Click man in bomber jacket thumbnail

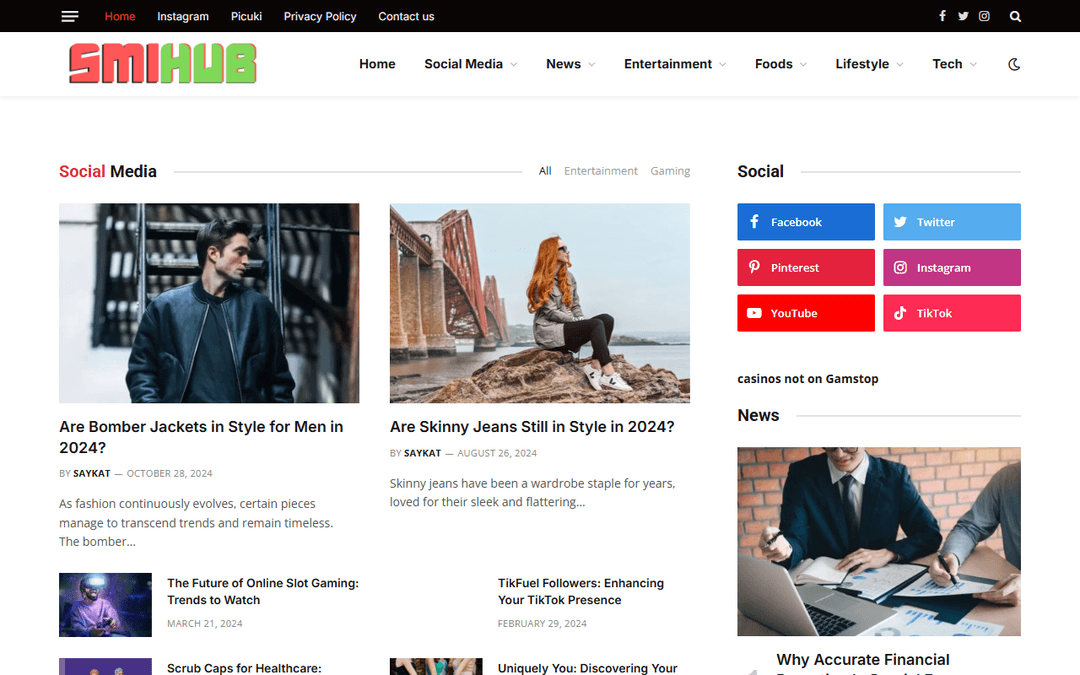pyautogui.click(x=209, y=303)
